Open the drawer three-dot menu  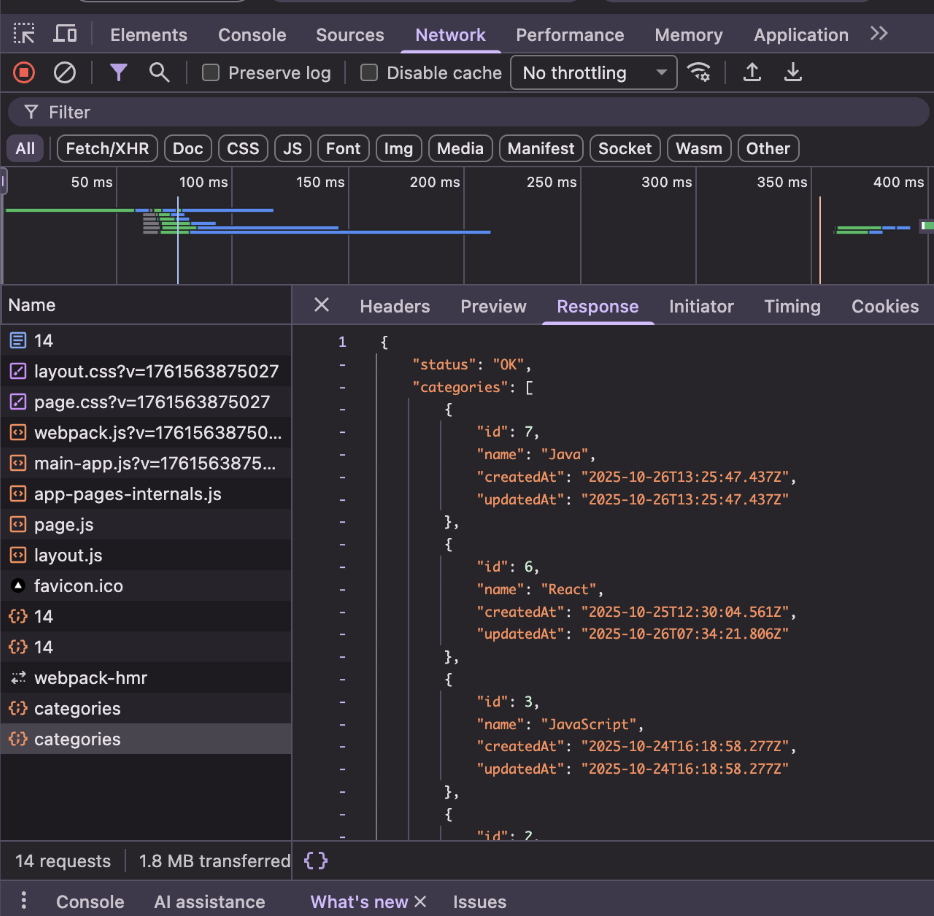(x=24, y=901)
